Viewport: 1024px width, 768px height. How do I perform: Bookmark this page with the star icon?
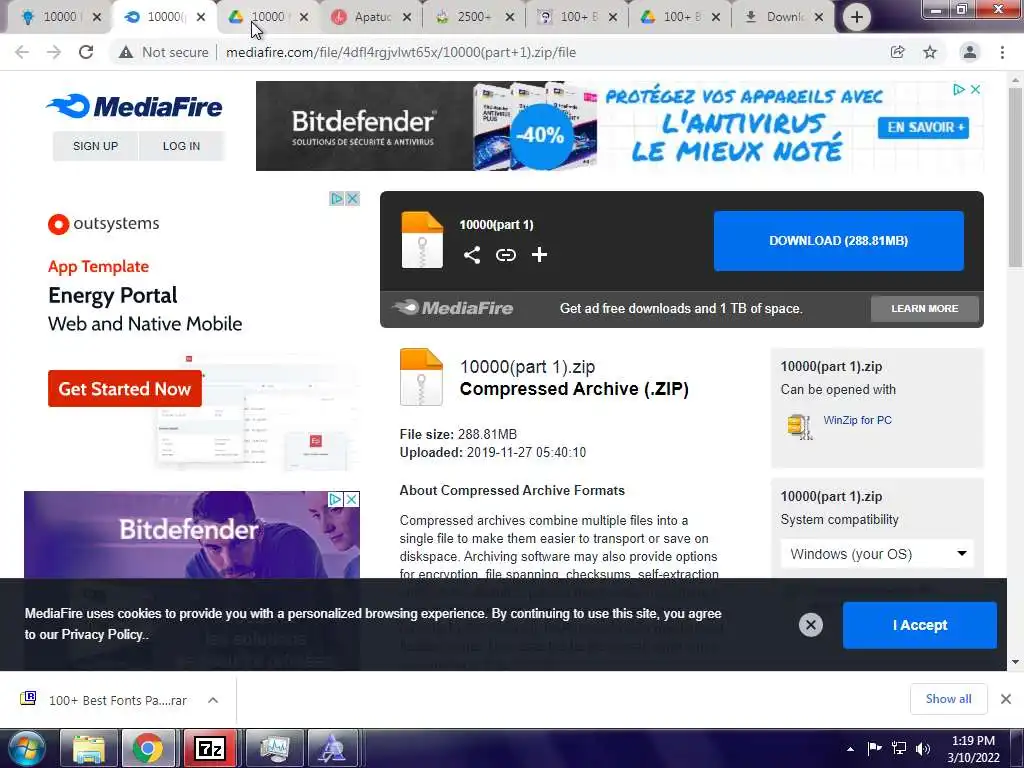point(930,52)
